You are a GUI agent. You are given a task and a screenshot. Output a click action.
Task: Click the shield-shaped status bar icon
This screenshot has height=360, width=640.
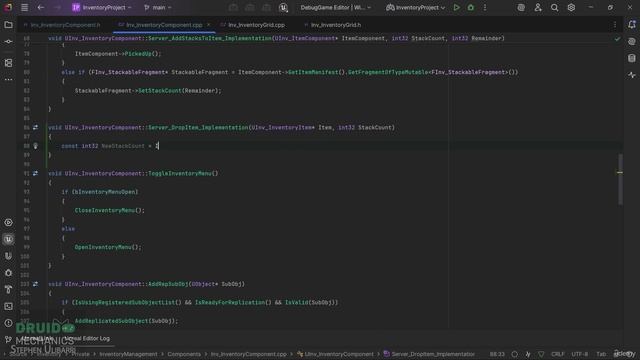(541, 354)
